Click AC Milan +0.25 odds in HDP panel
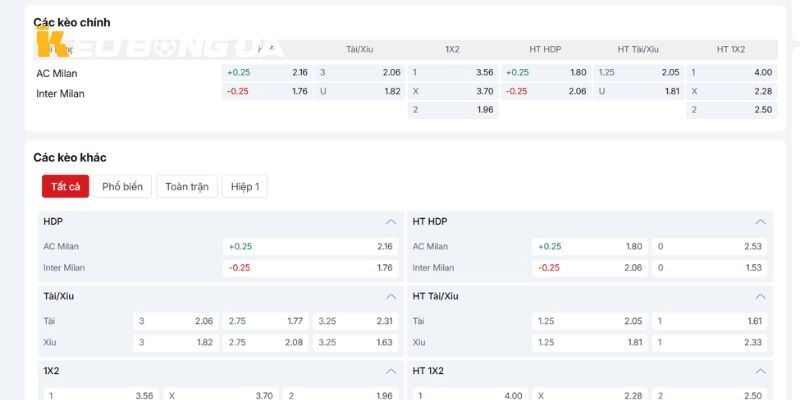The image size is (800, 400). [310, 246]
